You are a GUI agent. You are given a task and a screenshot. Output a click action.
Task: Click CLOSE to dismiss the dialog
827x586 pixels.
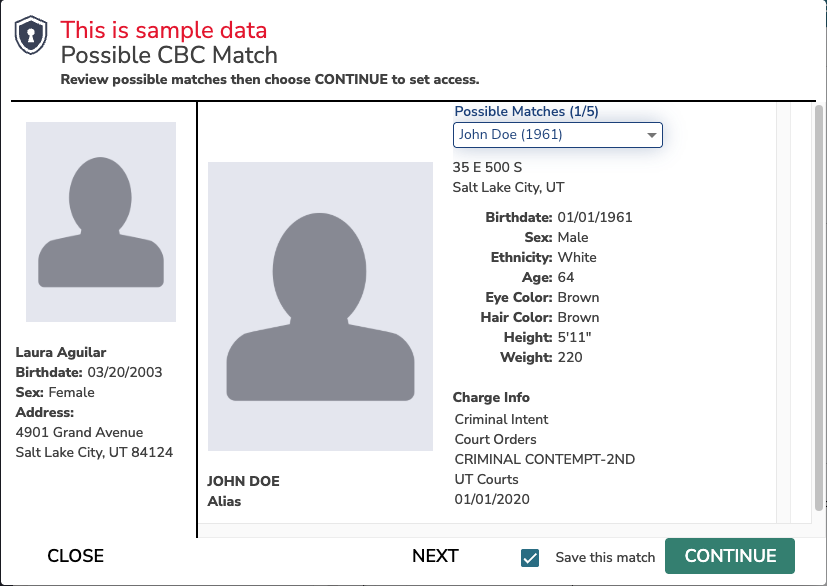click(x=75, y=556)
